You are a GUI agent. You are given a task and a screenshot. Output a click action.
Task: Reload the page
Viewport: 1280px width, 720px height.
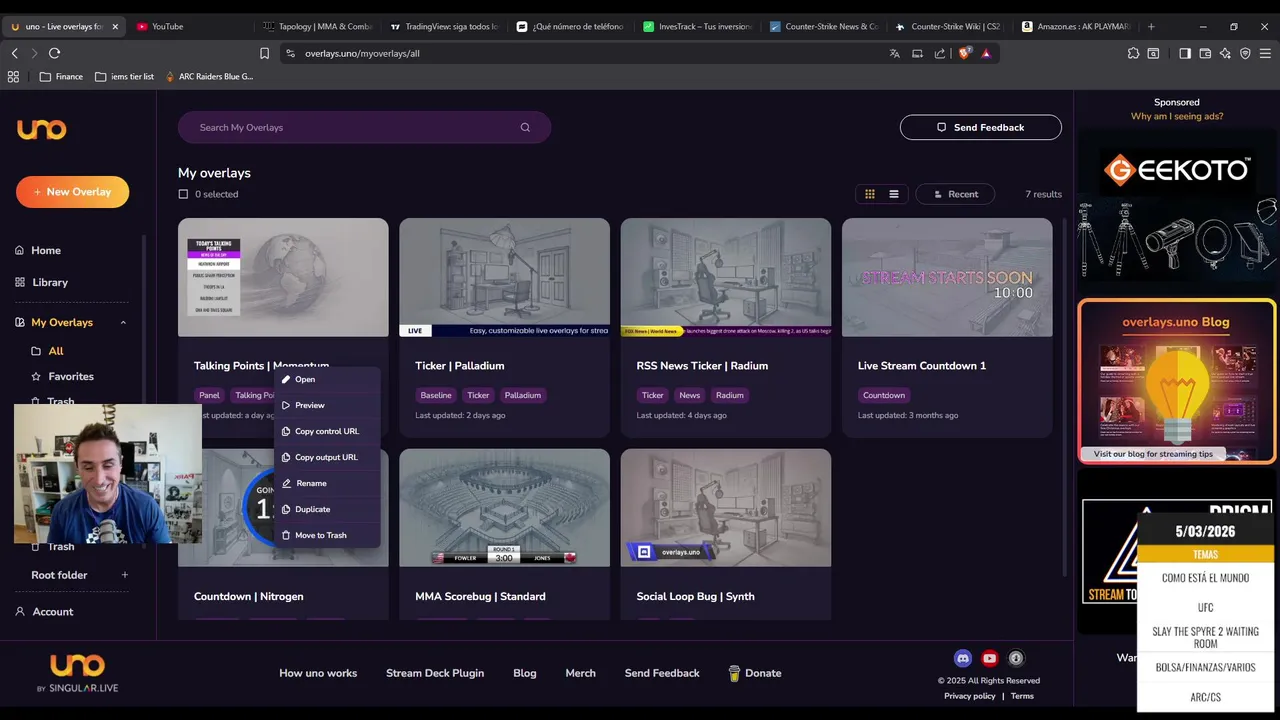coord(54,53)
